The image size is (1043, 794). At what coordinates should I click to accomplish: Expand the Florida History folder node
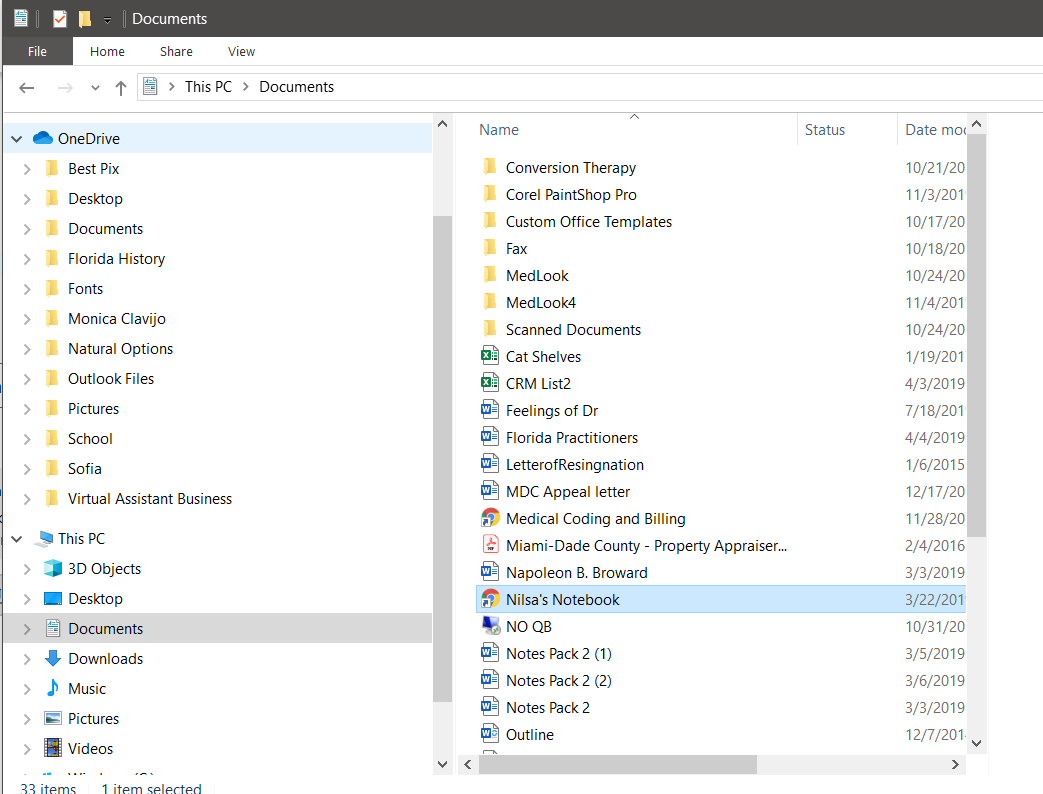coord(27,259)
